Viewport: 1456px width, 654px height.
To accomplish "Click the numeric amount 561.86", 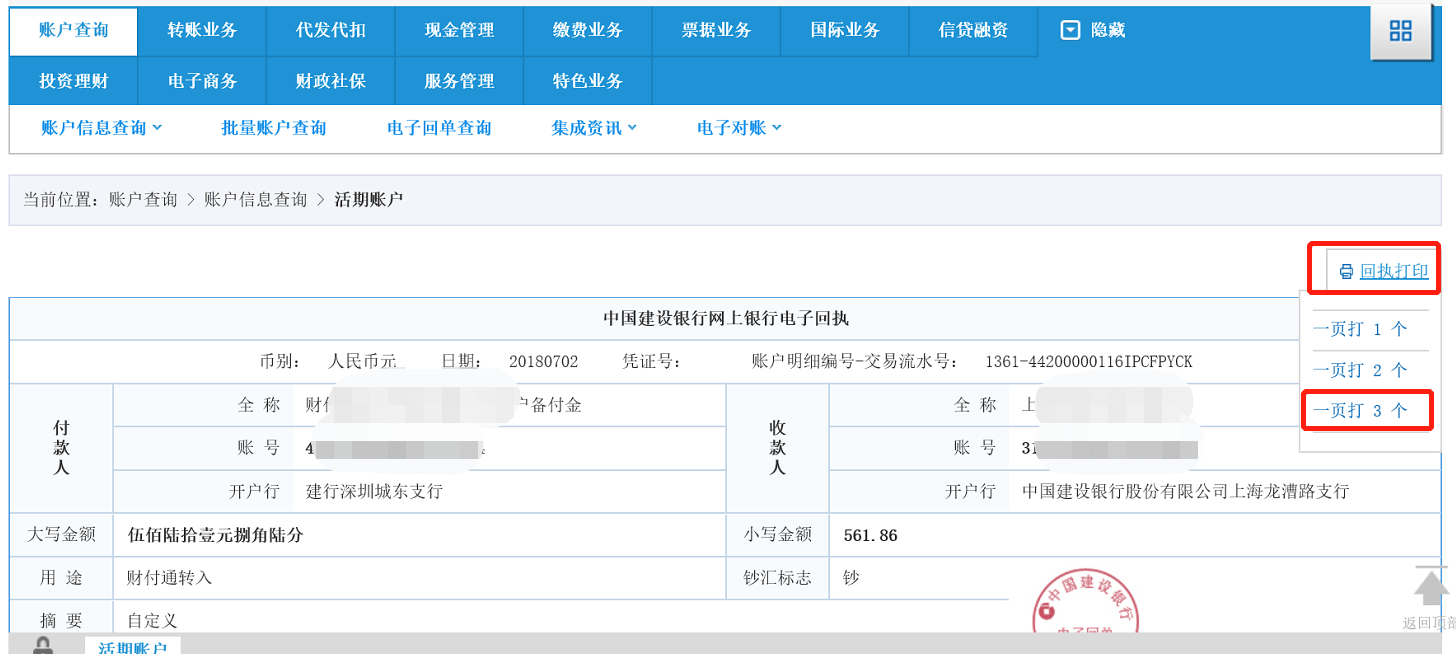I will (x=871, y=535).
